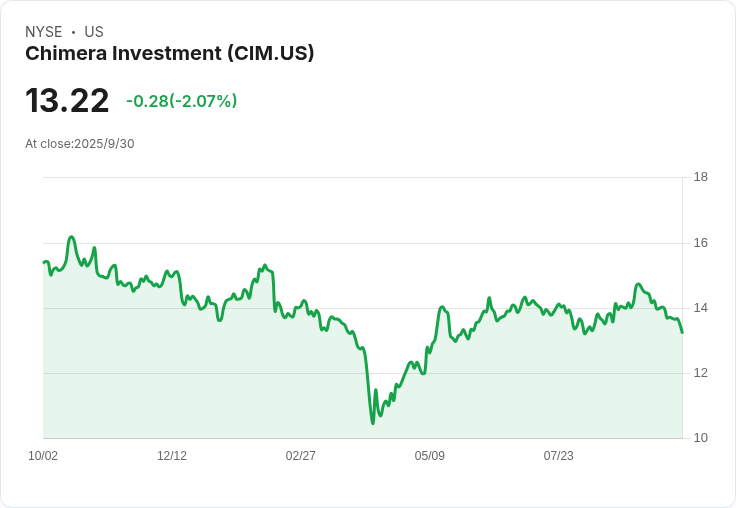This screenshot has width=736, height=508.
Task: Click the 12 price axis label
Action: [701, 373]
